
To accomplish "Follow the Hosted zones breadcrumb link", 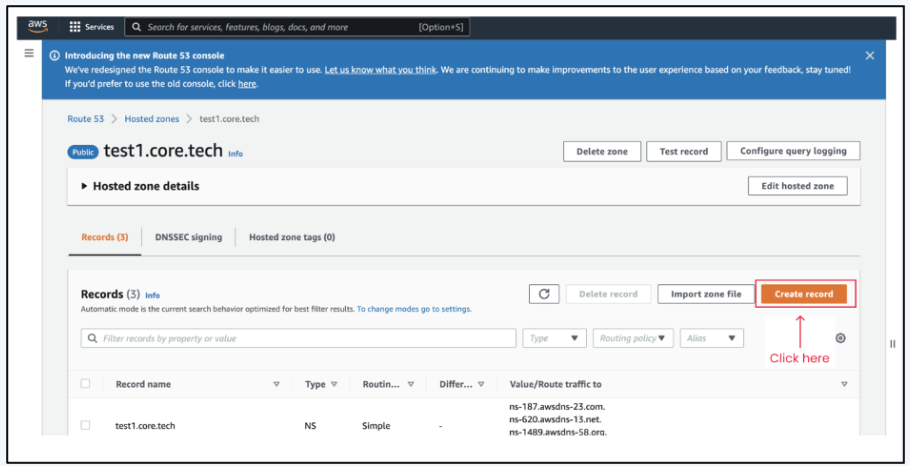I will click(x=152, y=119).
